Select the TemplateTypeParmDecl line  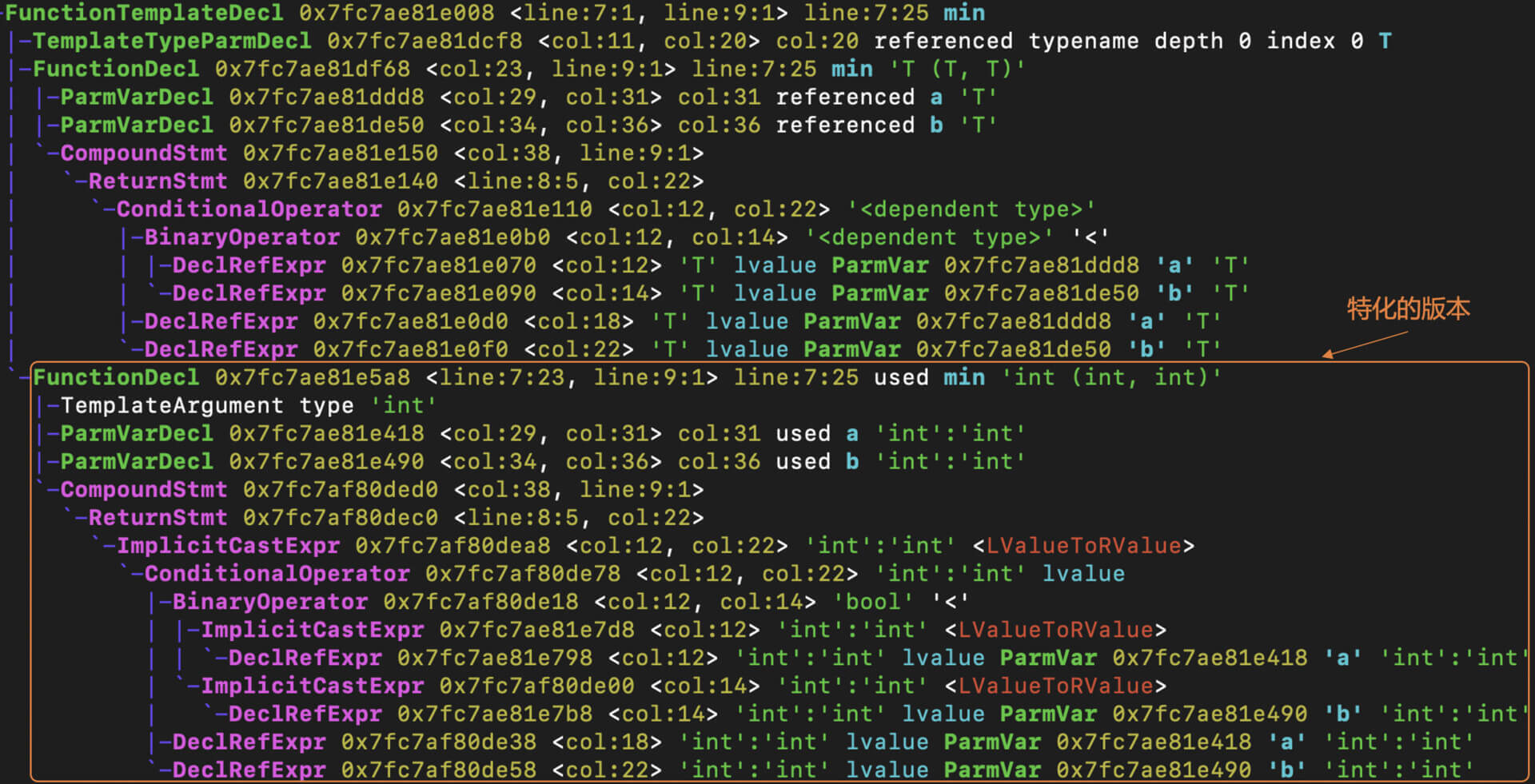click(x=172, y=41)
